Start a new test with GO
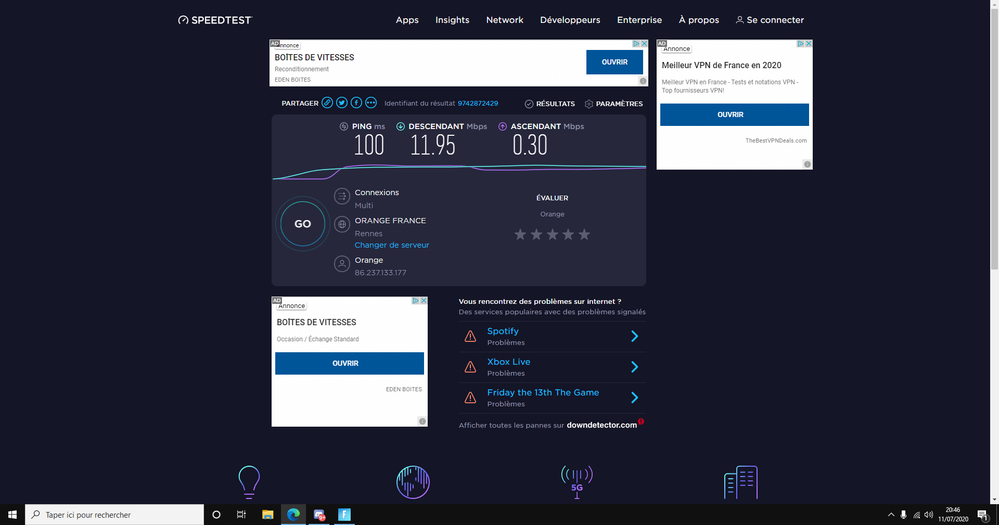999x525 pixels. coord(303,224)
